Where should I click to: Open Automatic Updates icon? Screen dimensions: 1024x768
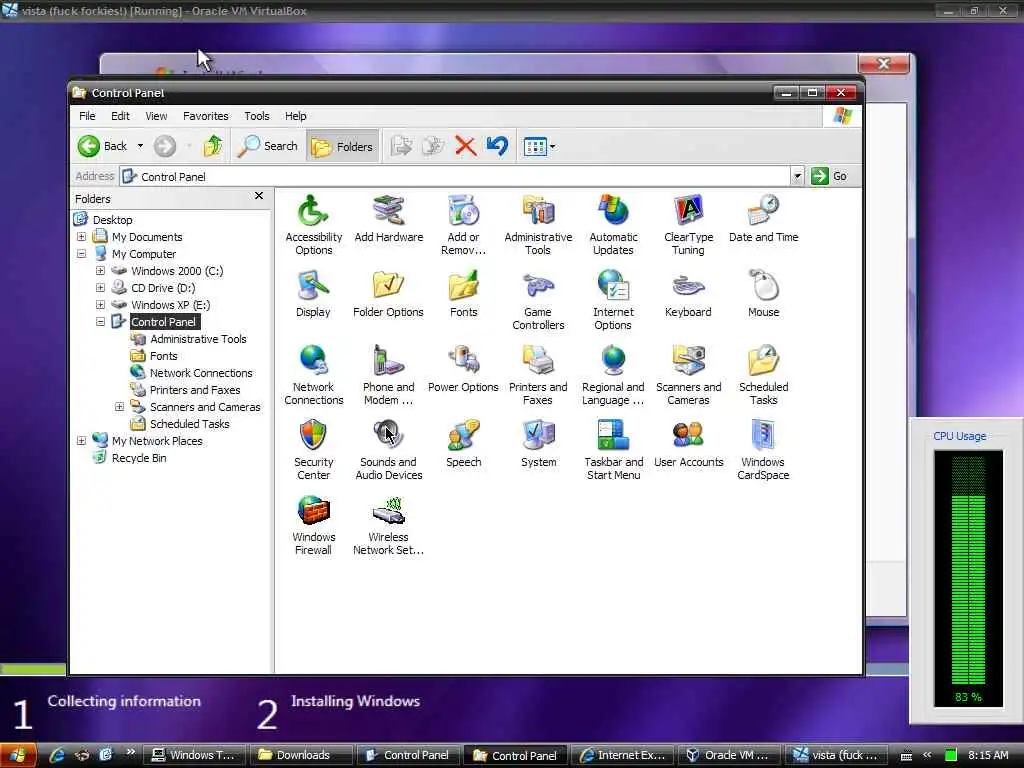(613, 224)
